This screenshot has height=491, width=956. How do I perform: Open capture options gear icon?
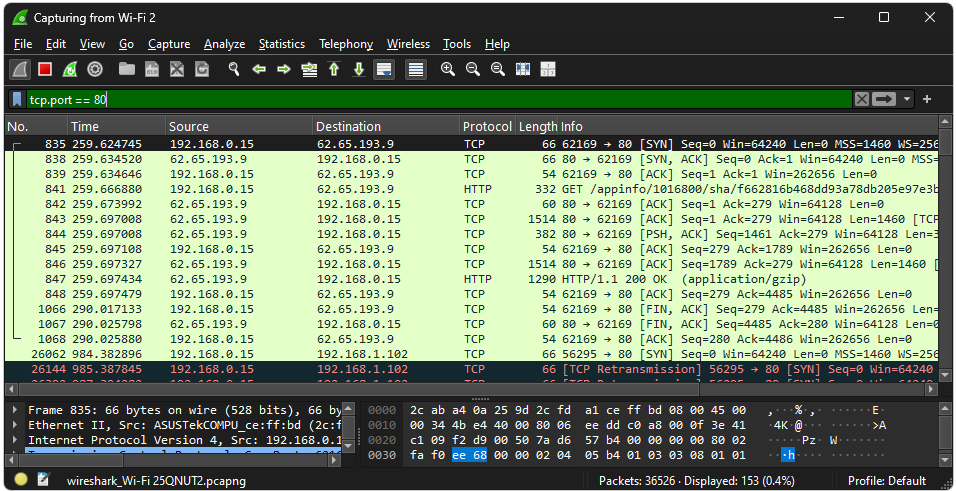95,69
